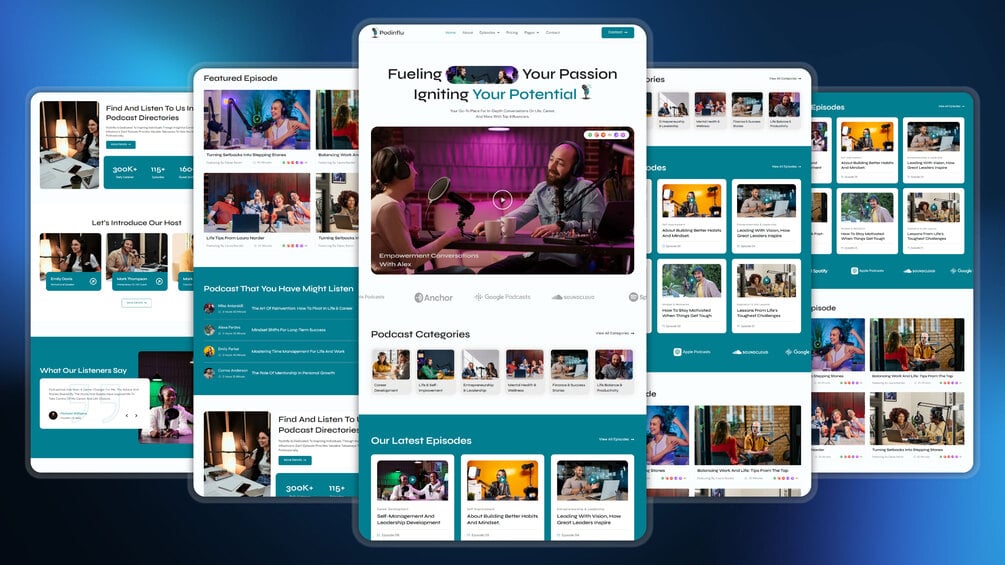1005x565 pixels.
Task: Play the Leading With Vision episode
Action: point(592,480)
